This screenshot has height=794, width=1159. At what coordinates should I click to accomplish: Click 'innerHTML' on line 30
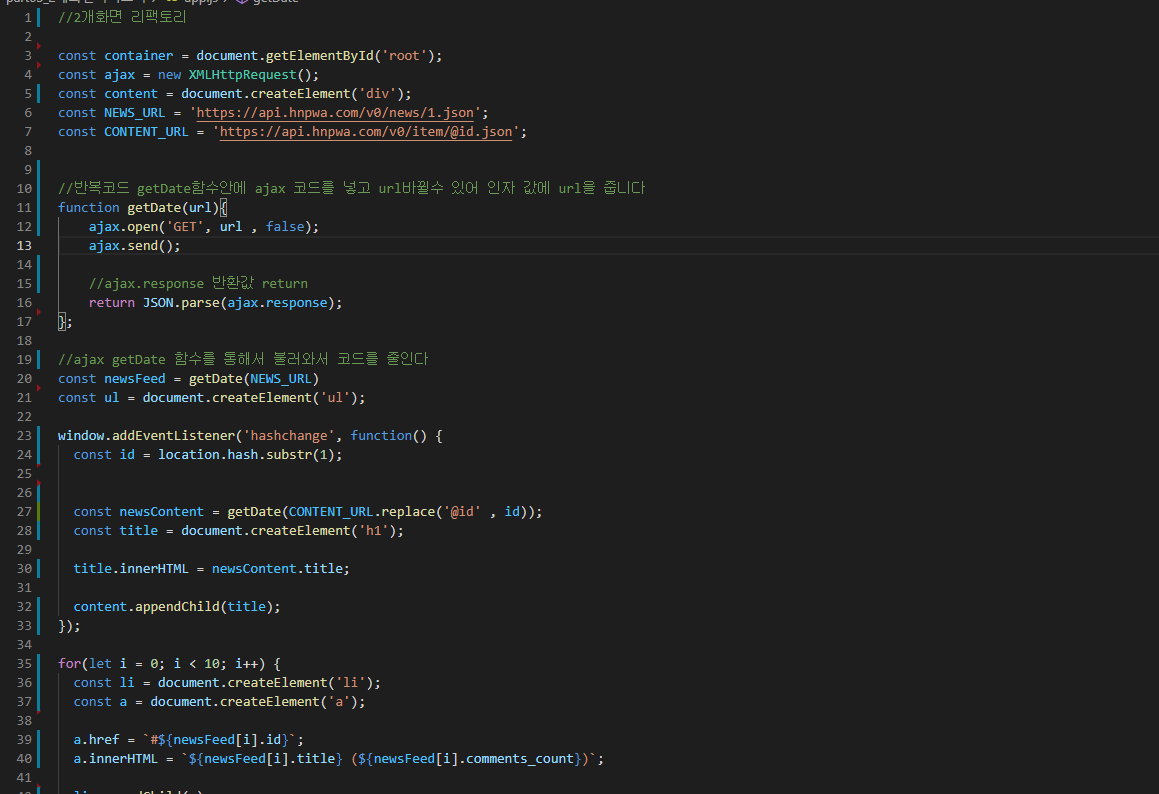(x=154, y=569)
